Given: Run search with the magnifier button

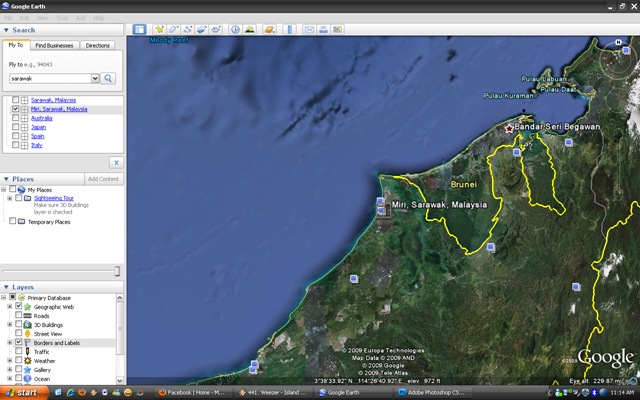Looking at the screenshot, I should pyautogui.click(x=108, y=78).
